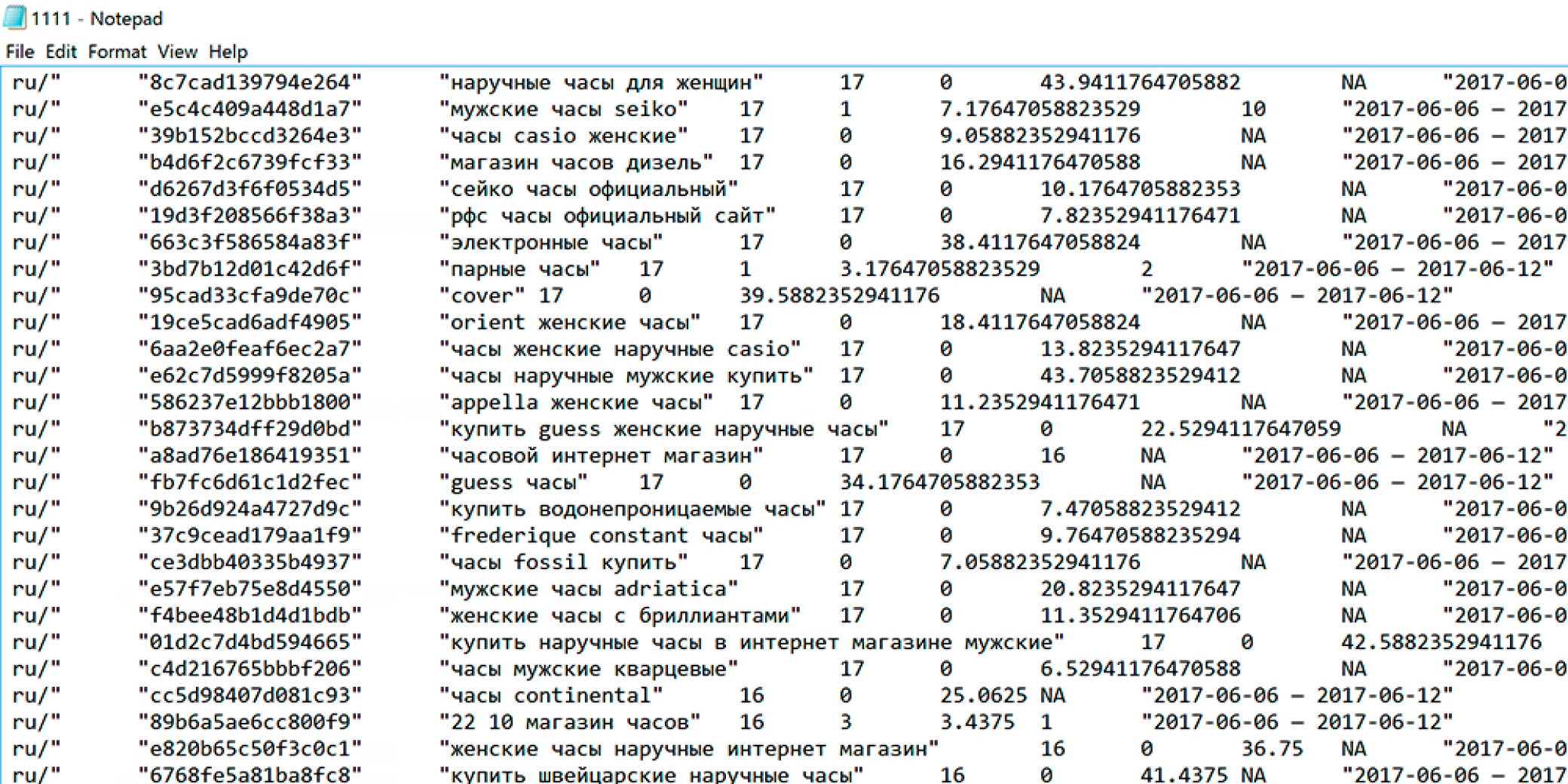Image resolution: width=1568 pixels, height=784 pixels.
Task: Click the value 7.17647058823529
Action: click(1040, 109)
